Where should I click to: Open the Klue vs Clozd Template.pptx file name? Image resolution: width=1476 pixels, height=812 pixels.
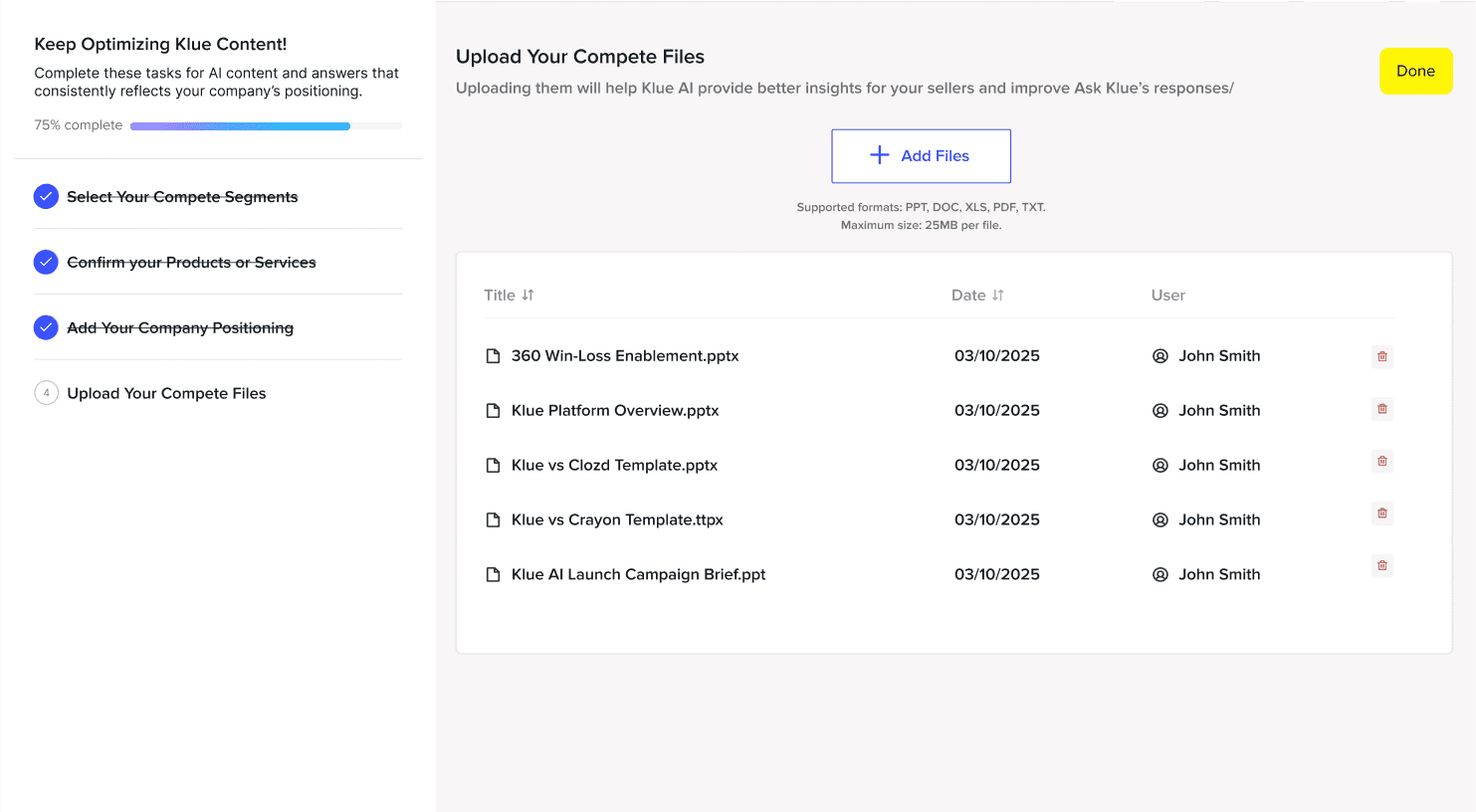pyautogui.click(x=614, y=466)
